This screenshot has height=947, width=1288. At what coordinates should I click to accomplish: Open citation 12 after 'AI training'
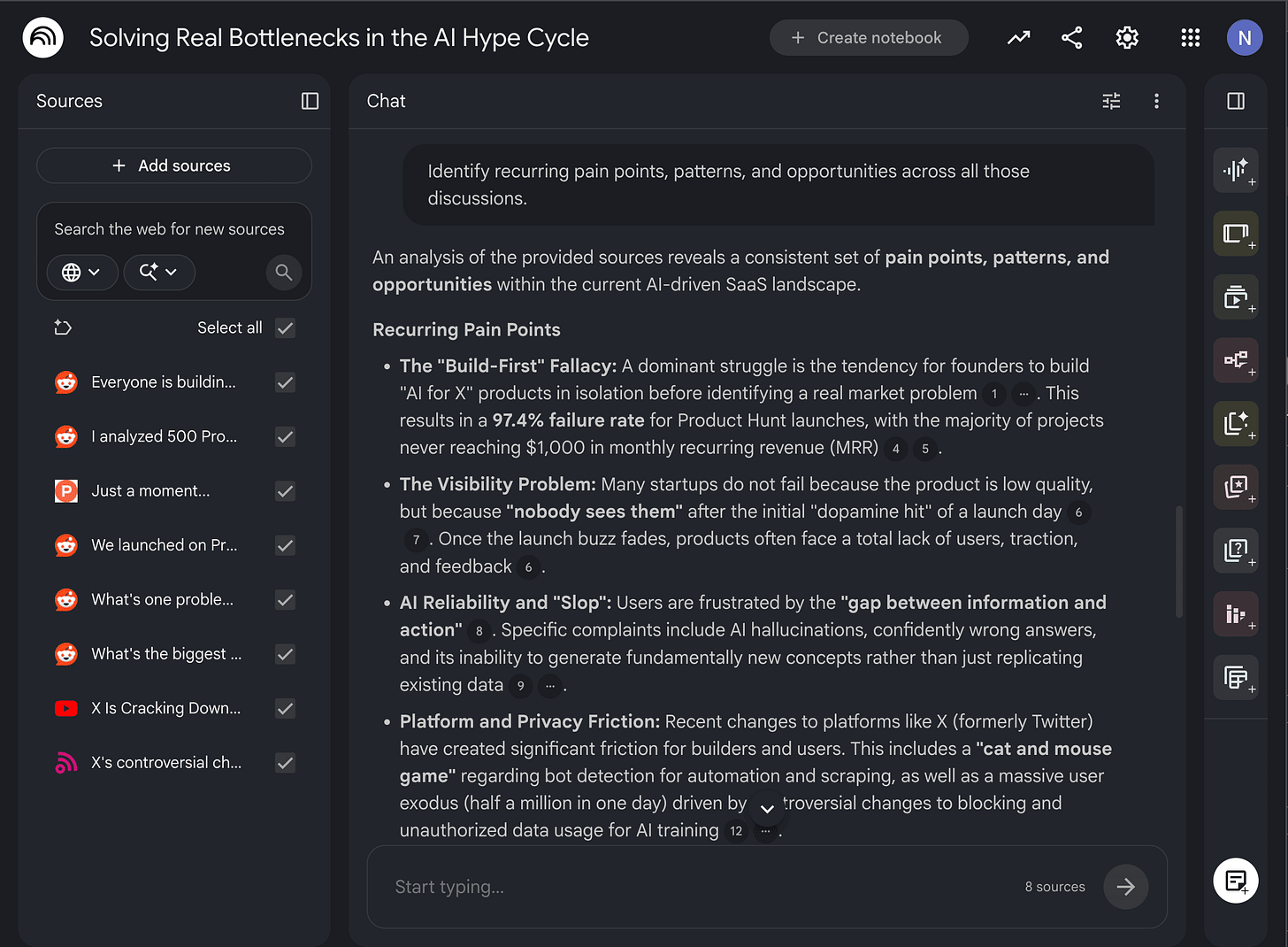pos(736,831)
